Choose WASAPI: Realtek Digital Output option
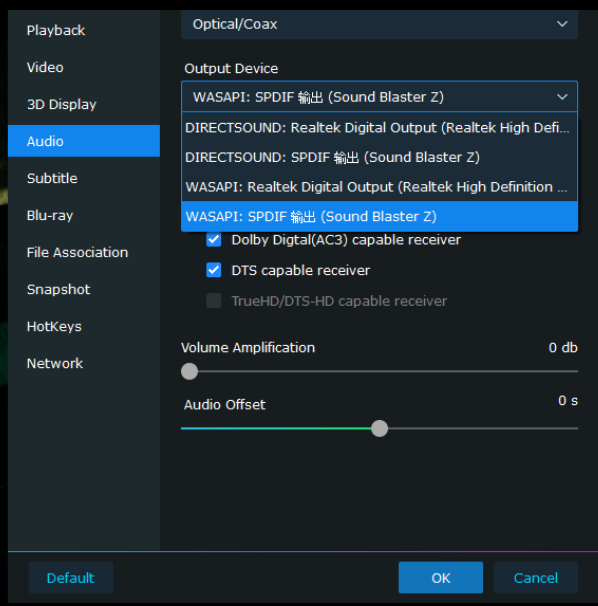Viewport: 598px width, 606px height. tap(379, 187)
